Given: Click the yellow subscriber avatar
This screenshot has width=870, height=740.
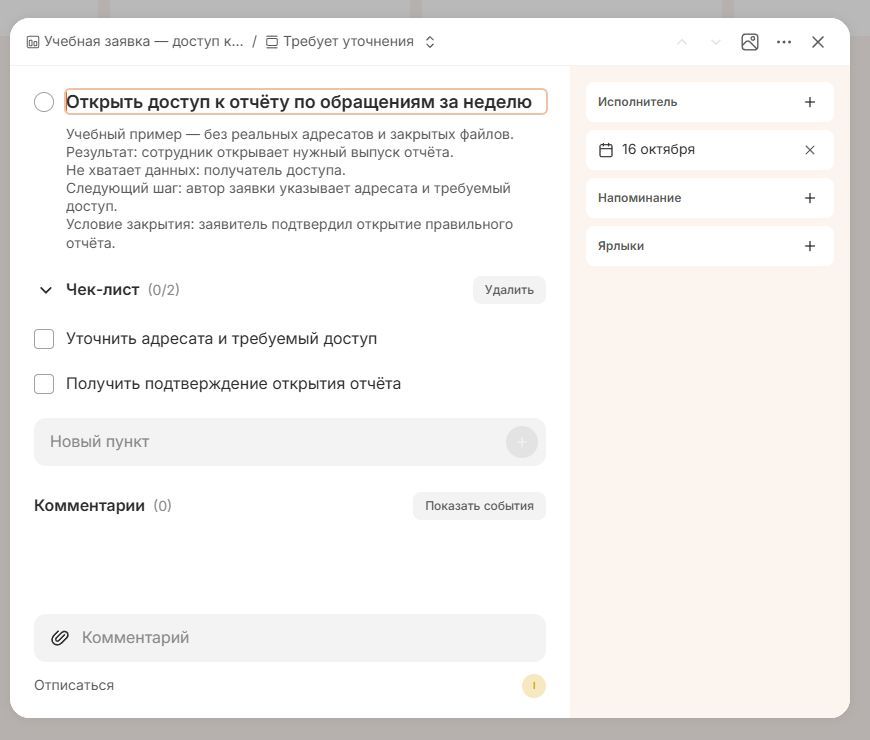Looking at the screenshot, I should click(534, 686).
